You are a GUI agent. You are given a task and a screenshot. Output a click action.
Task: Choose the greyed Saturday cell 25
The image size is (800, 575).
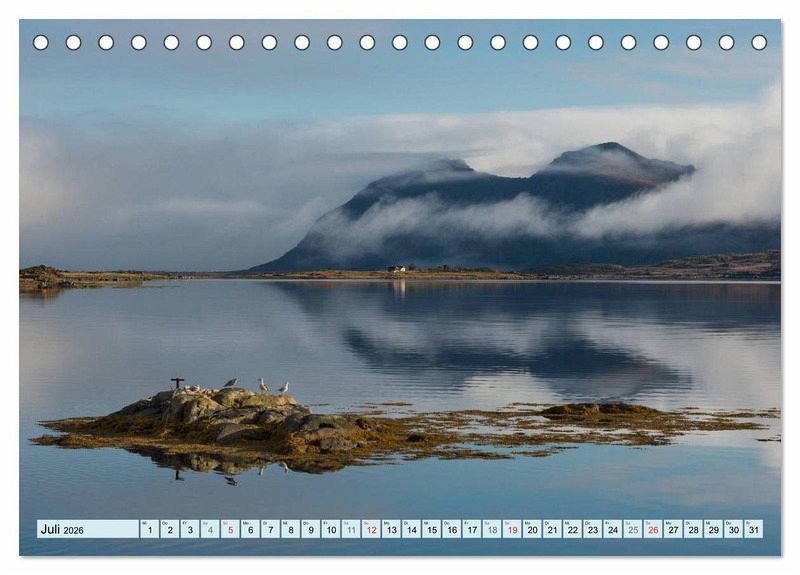click(x=633, y=529)
